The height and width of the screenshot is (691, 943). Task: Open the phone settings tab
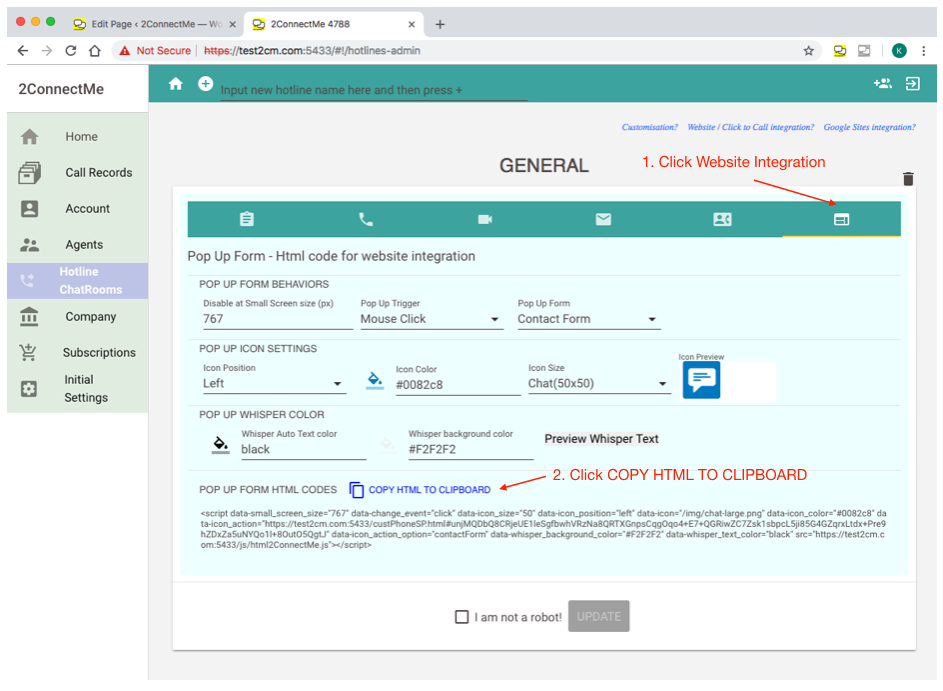[366, 219]
